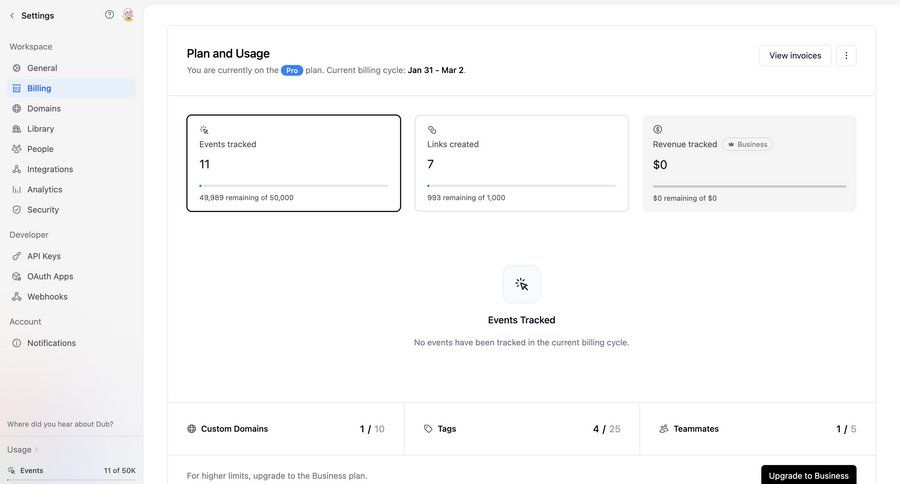Open the three-dot more options menu
This screenshot has height=484, width=900.
[x=846, y=56]
